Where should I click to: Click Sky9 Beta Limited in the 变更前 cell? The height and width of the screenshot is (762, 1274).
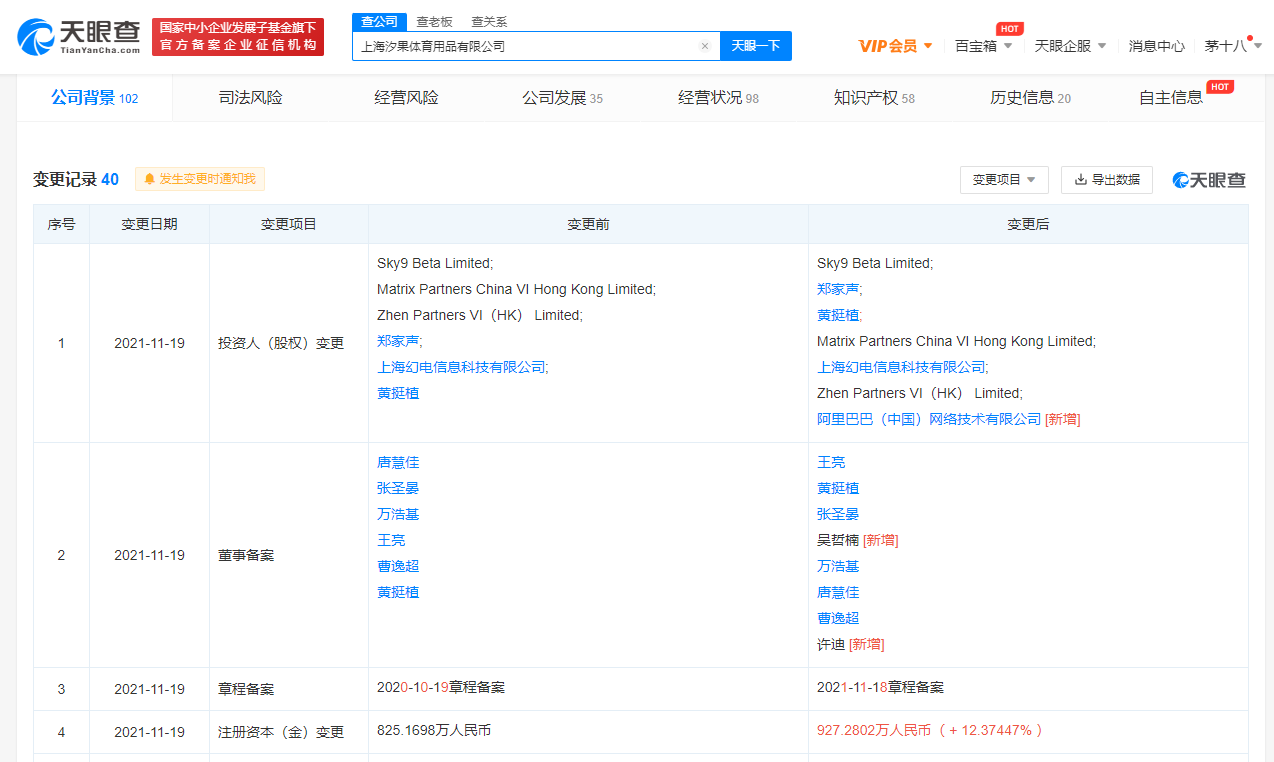click(x=435, y=263)
